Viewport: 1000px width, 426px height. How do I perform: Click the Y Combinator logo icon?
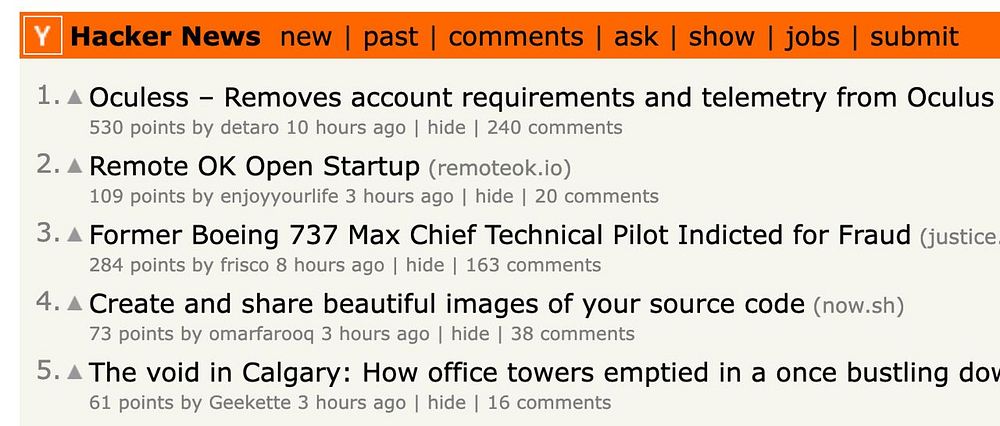tap(42, 37)
